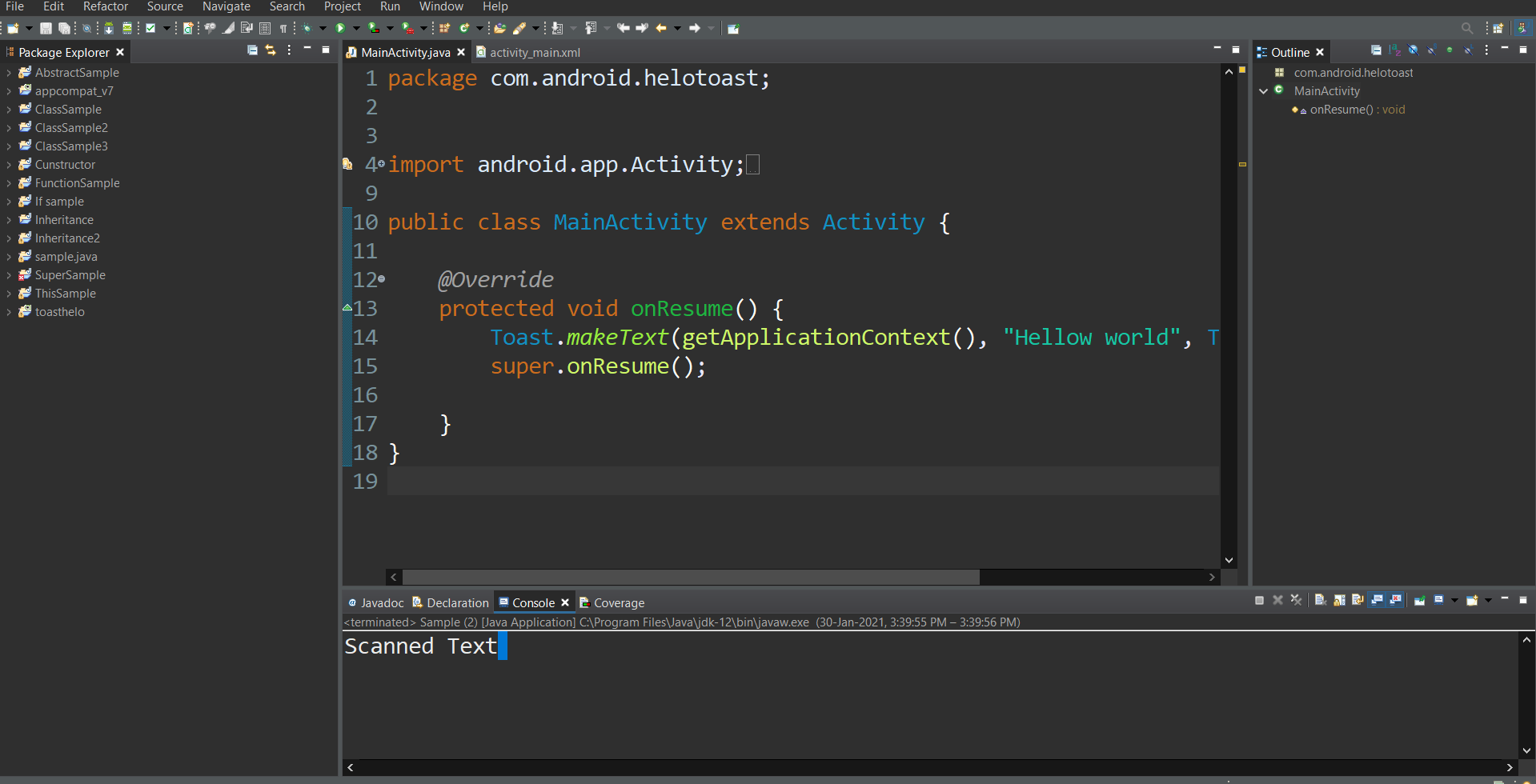Collapse all in Outline view
This screenshot has width=1536, height=784.
click(1376, 50)
